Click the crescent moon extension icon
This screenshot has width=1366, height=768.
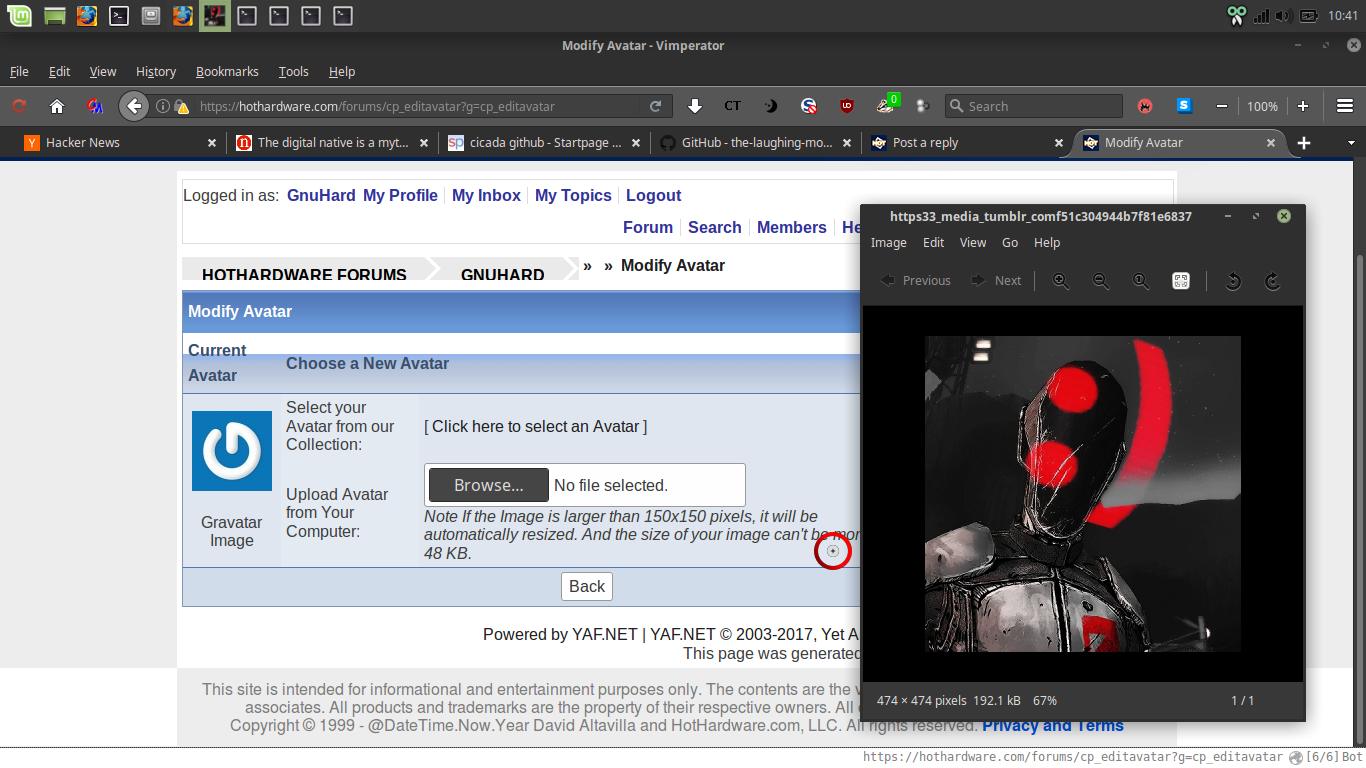[771, 106]
